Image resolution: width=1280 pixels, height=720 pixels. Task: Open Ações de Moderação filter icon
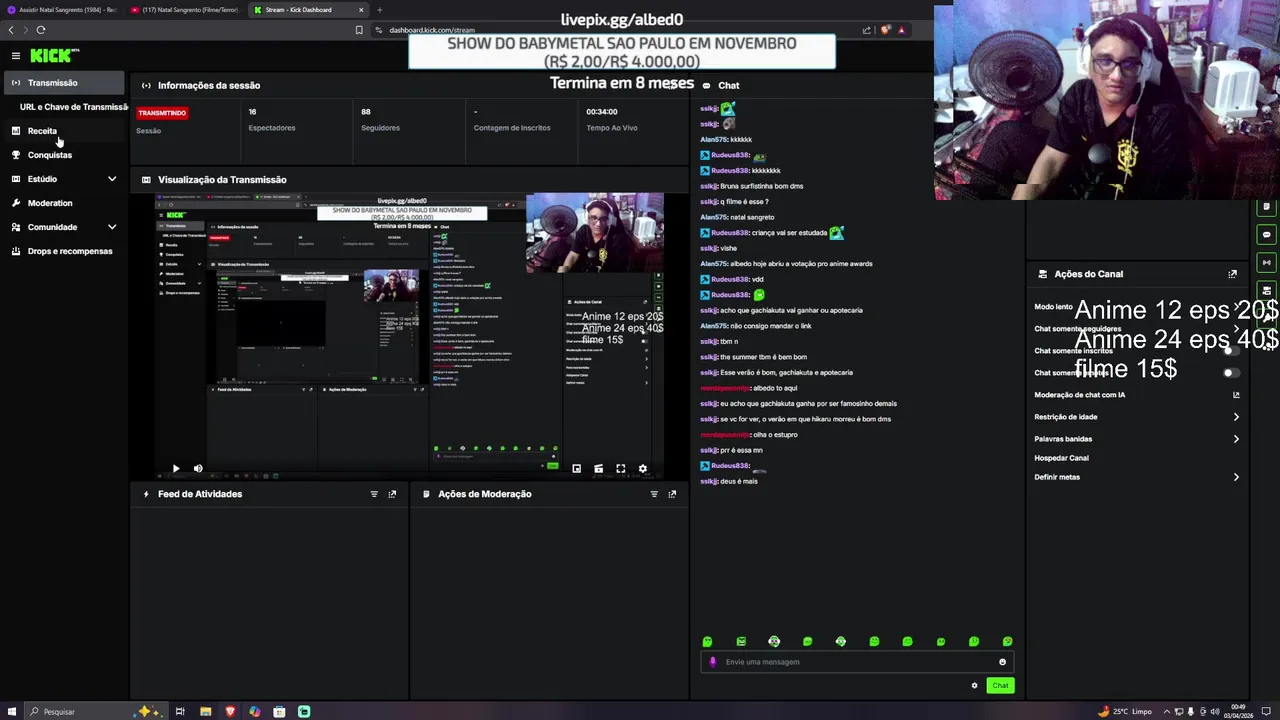coord(654,494)
